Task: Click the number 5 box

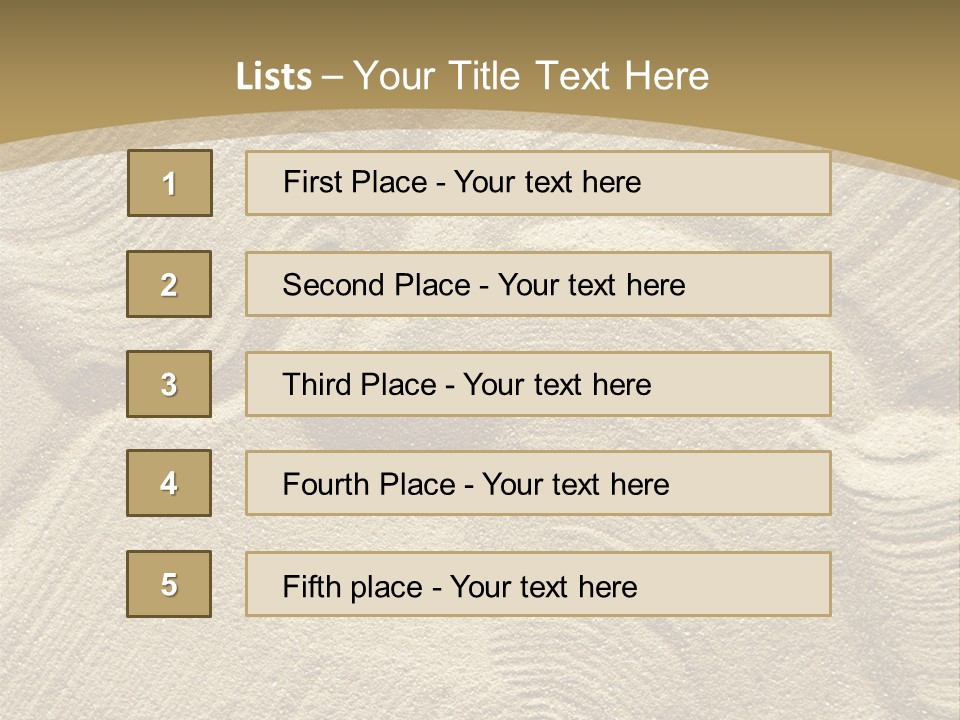Action: (x=169, y=584)
